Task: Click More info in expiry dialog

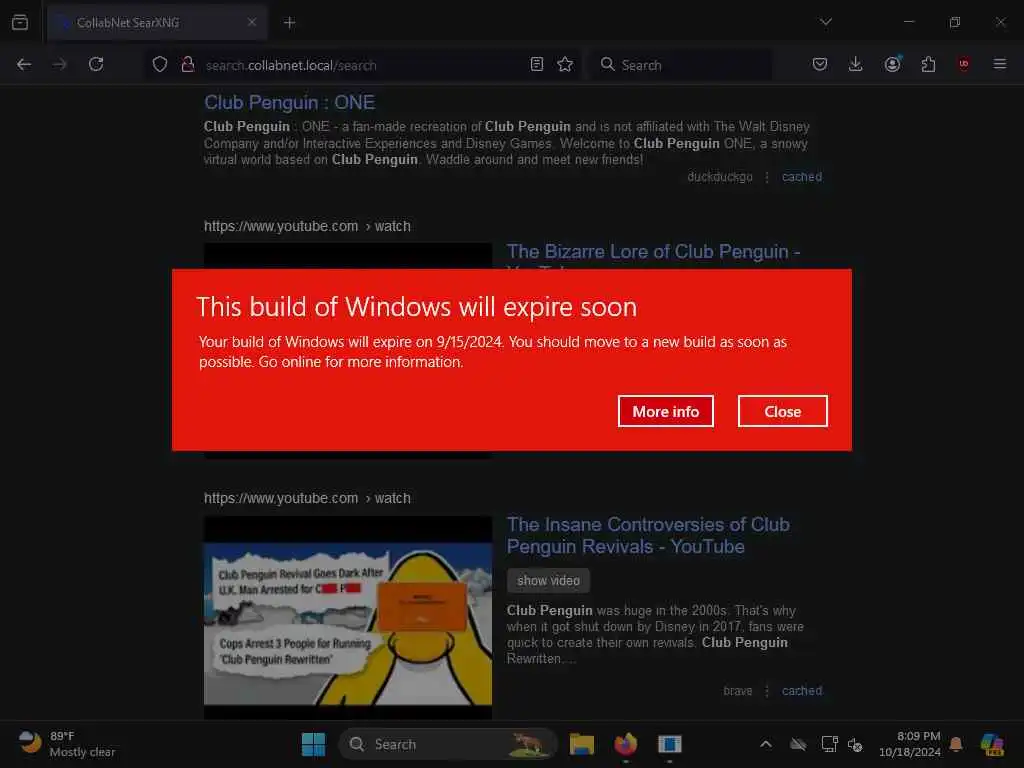Action: point(665,411)
